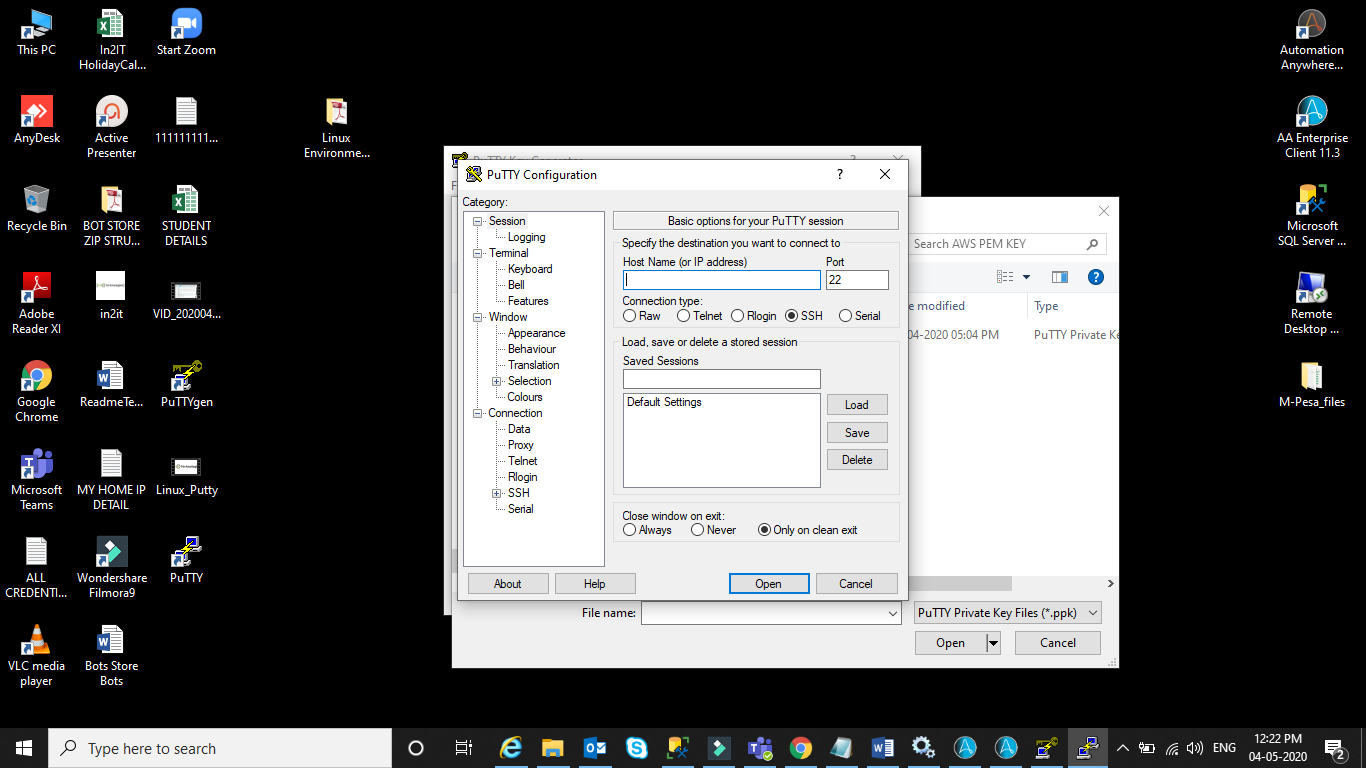The image size is (1366, 768).
Task: Select Colours in the category tree
Action: point(525,397)
